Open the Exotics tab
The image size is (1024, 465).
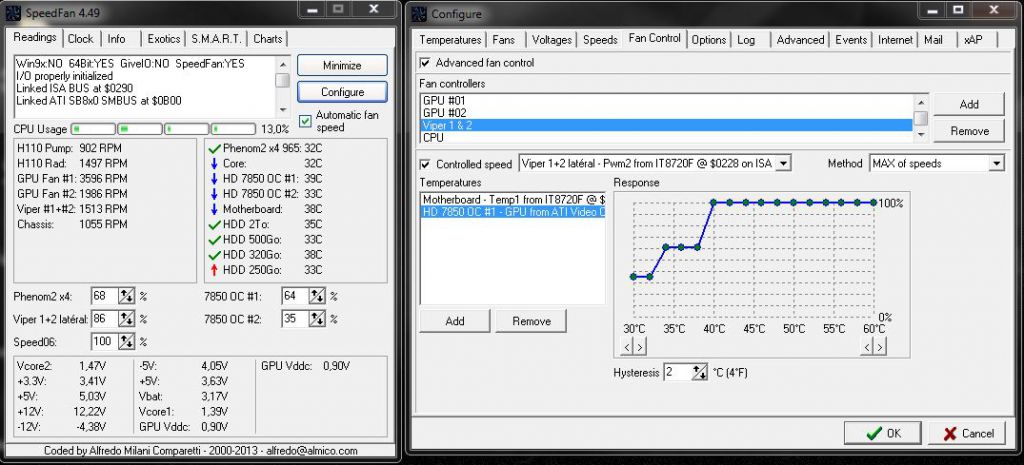(x=163, y=39)
